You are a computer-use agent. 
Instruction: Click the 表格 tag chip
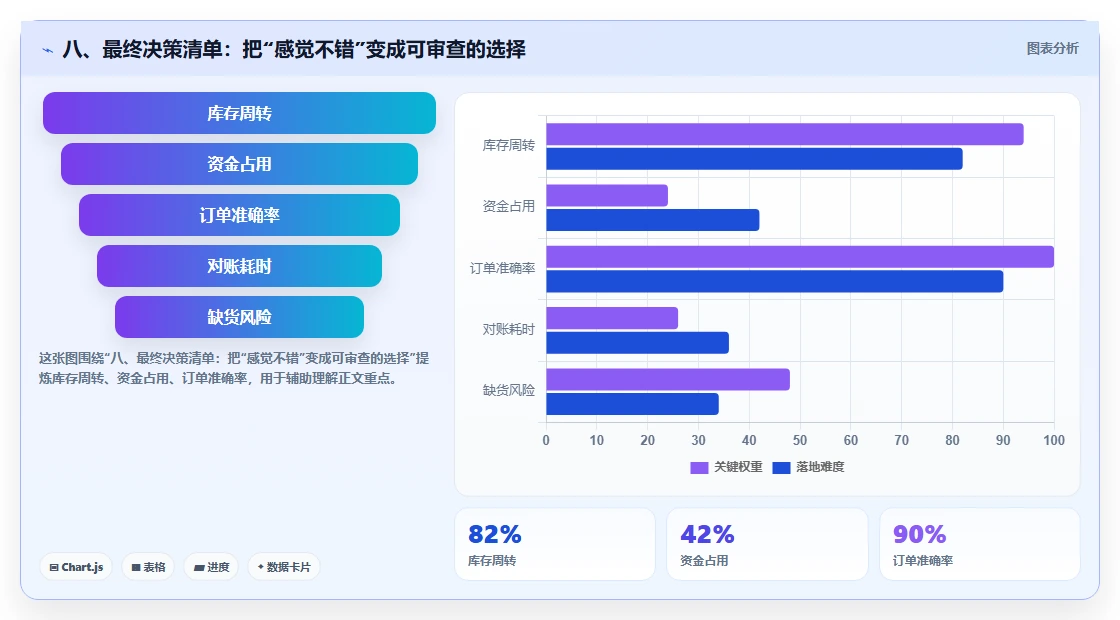coord(148,567)
